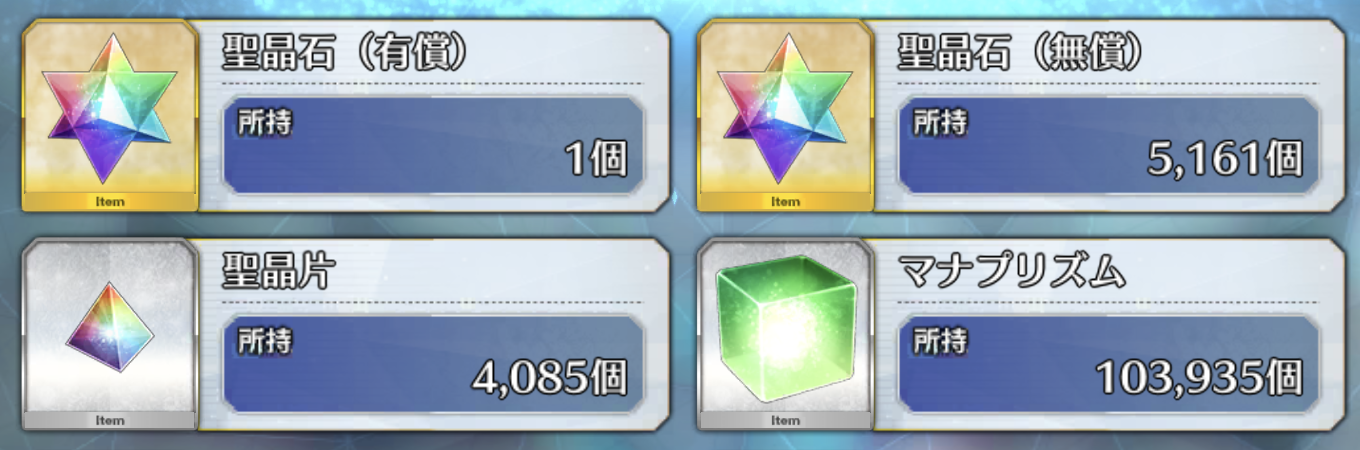This screenshot has height=450, width=1360.
Task: Click the 1個 owned count field
Action: (434, 145)
